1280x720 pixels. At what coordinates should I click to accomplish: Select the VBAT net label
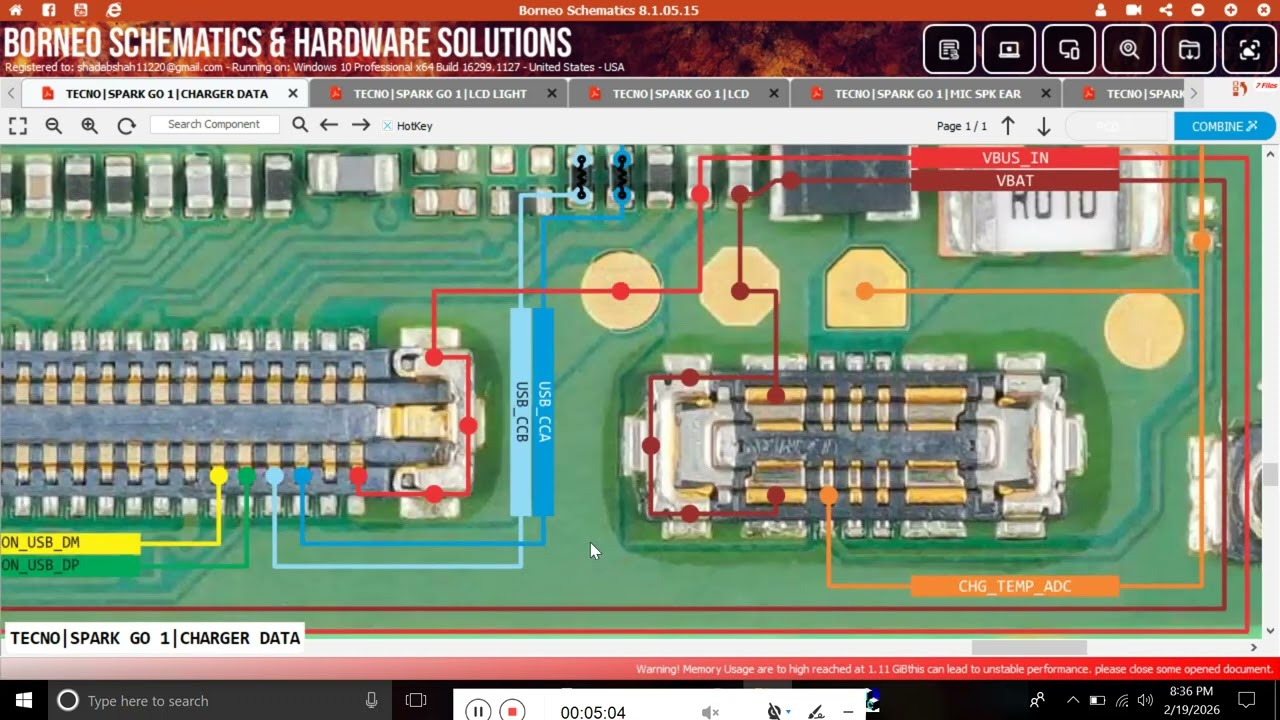click(x=1015, y=181)
